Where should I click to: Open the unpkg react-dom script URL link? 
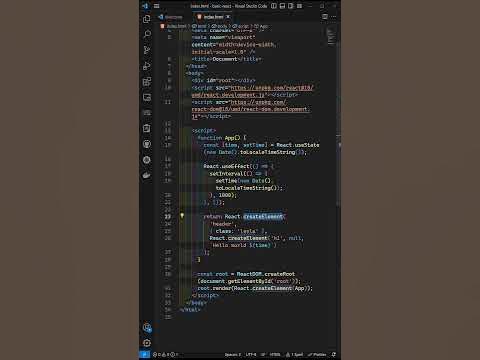click(x=251, y=109)
